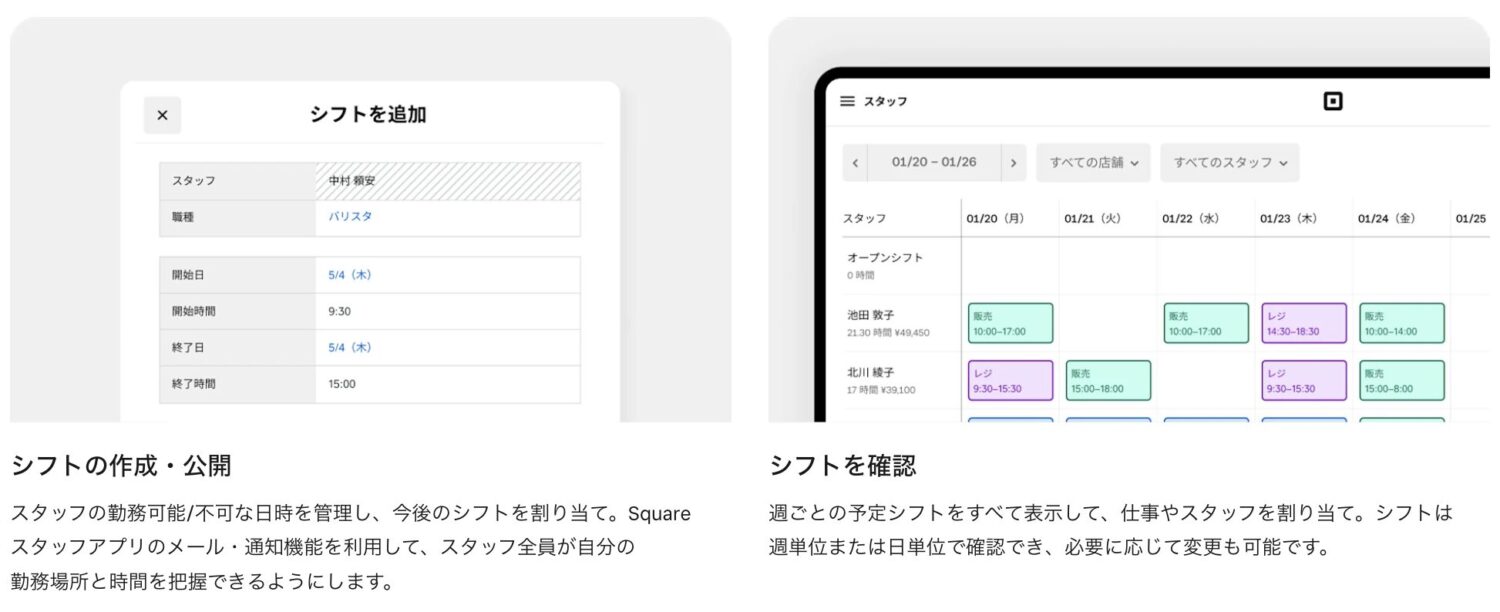This screenshot has width=1500, height=612.
Task: Close the シフトを追加 dialog with X
Action: click(162, 115)
